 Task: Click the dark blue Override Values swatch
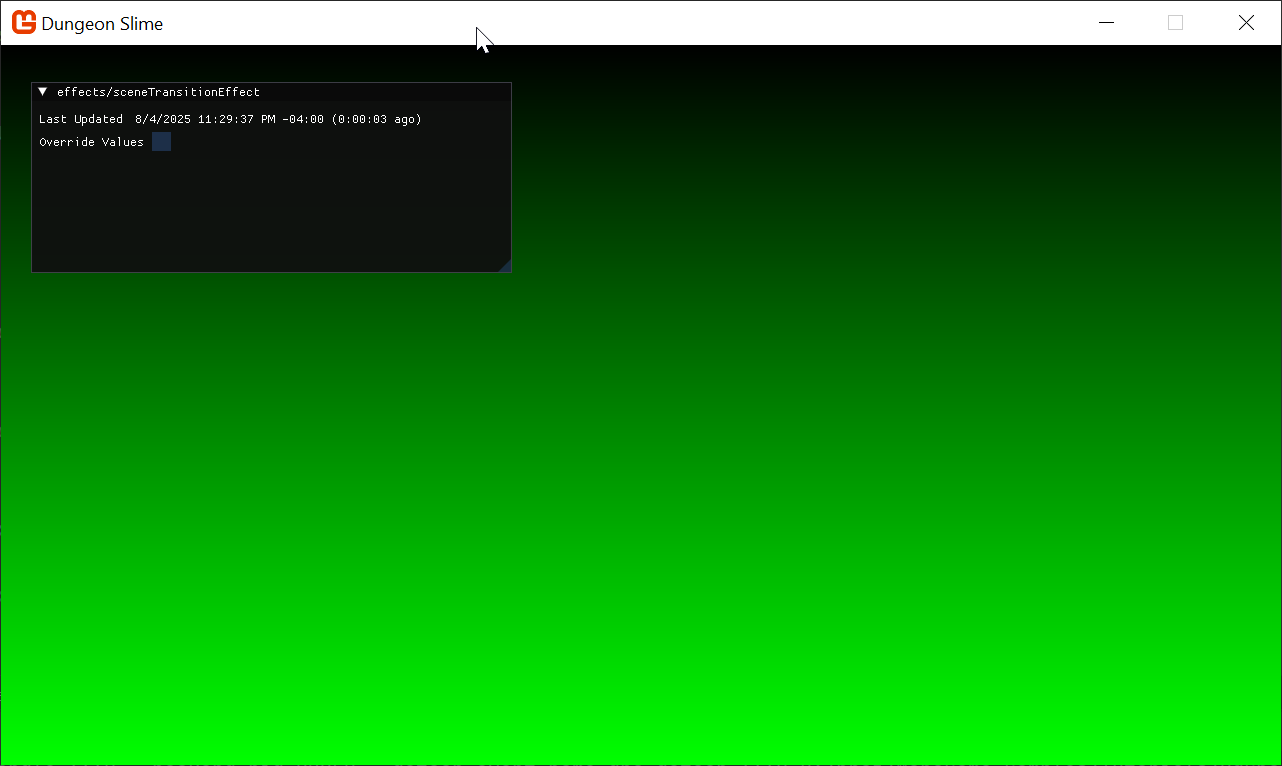(x=161, y=141)
